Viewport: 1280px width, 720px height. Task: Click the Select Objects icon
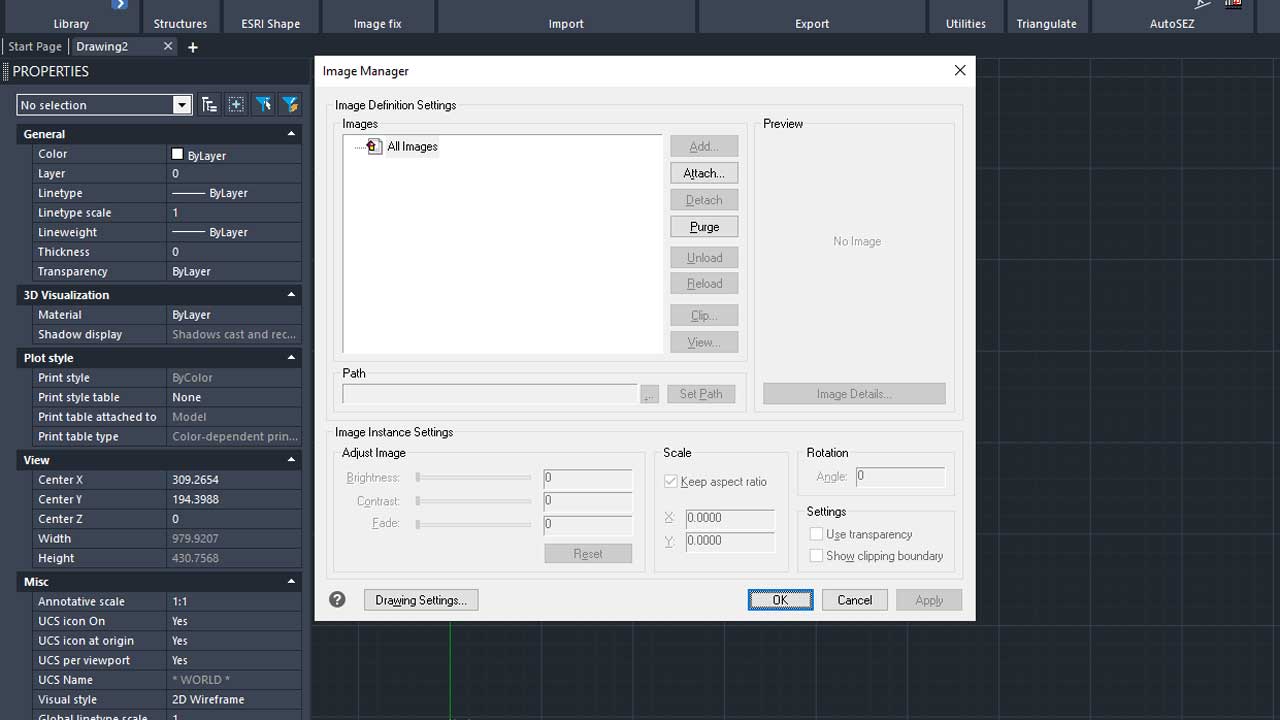click(x=236, y=105)
